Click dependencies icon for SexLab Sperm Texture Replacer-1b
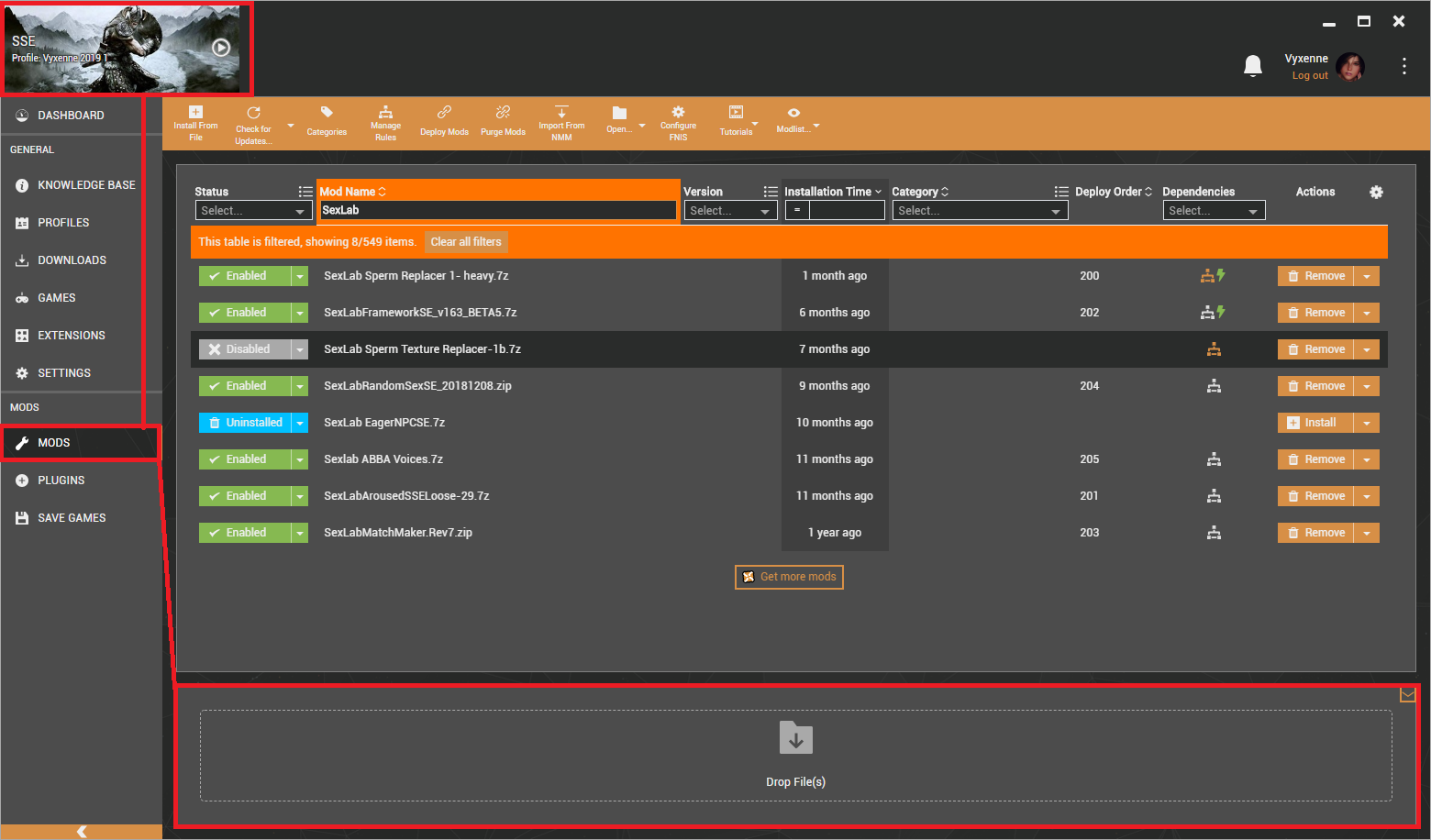Screen dimensions: 1431x840 click(x=1214, y=348)
